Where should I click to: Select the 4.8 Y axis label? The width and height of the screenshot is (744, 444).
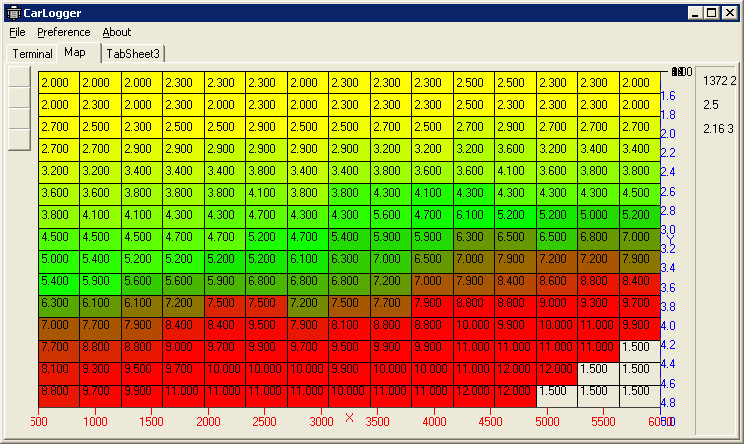tap(668, 403)
